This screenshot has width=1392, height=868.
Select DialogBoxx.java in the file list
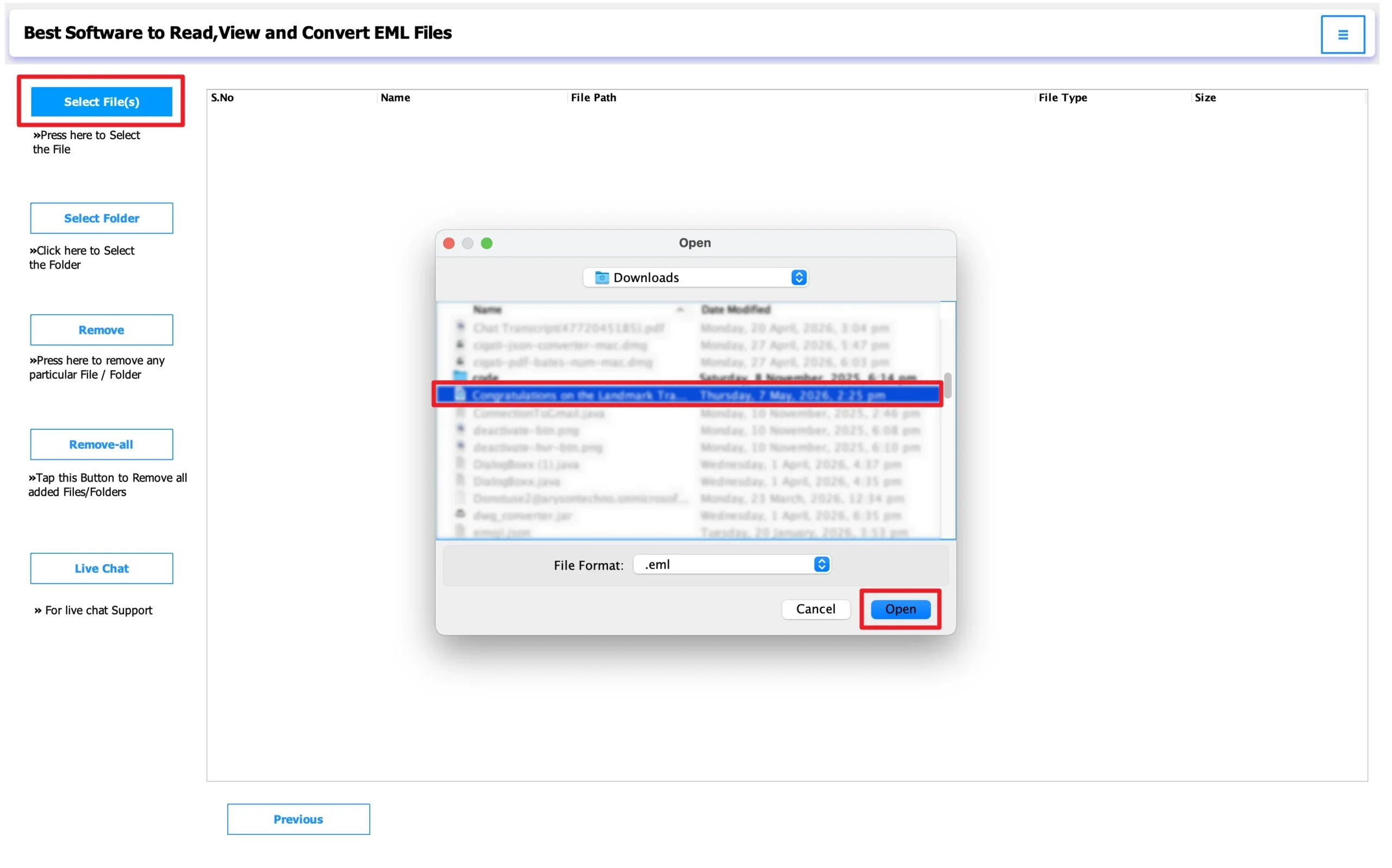[688, 482]
